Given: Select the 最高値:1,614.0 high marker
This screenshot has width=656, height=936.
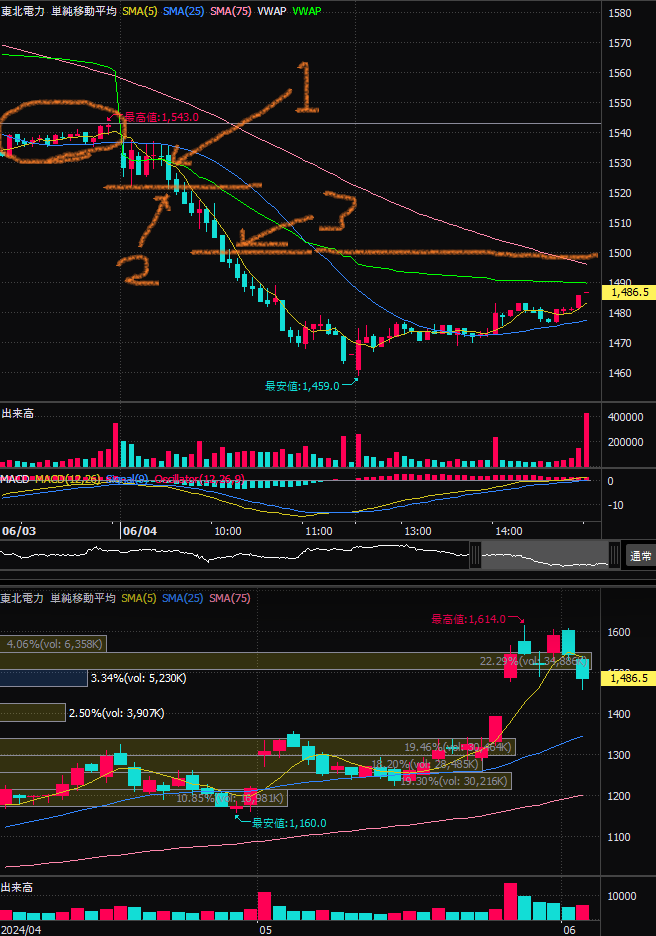Looking at the screenshot, I should [x=469, y=619].
